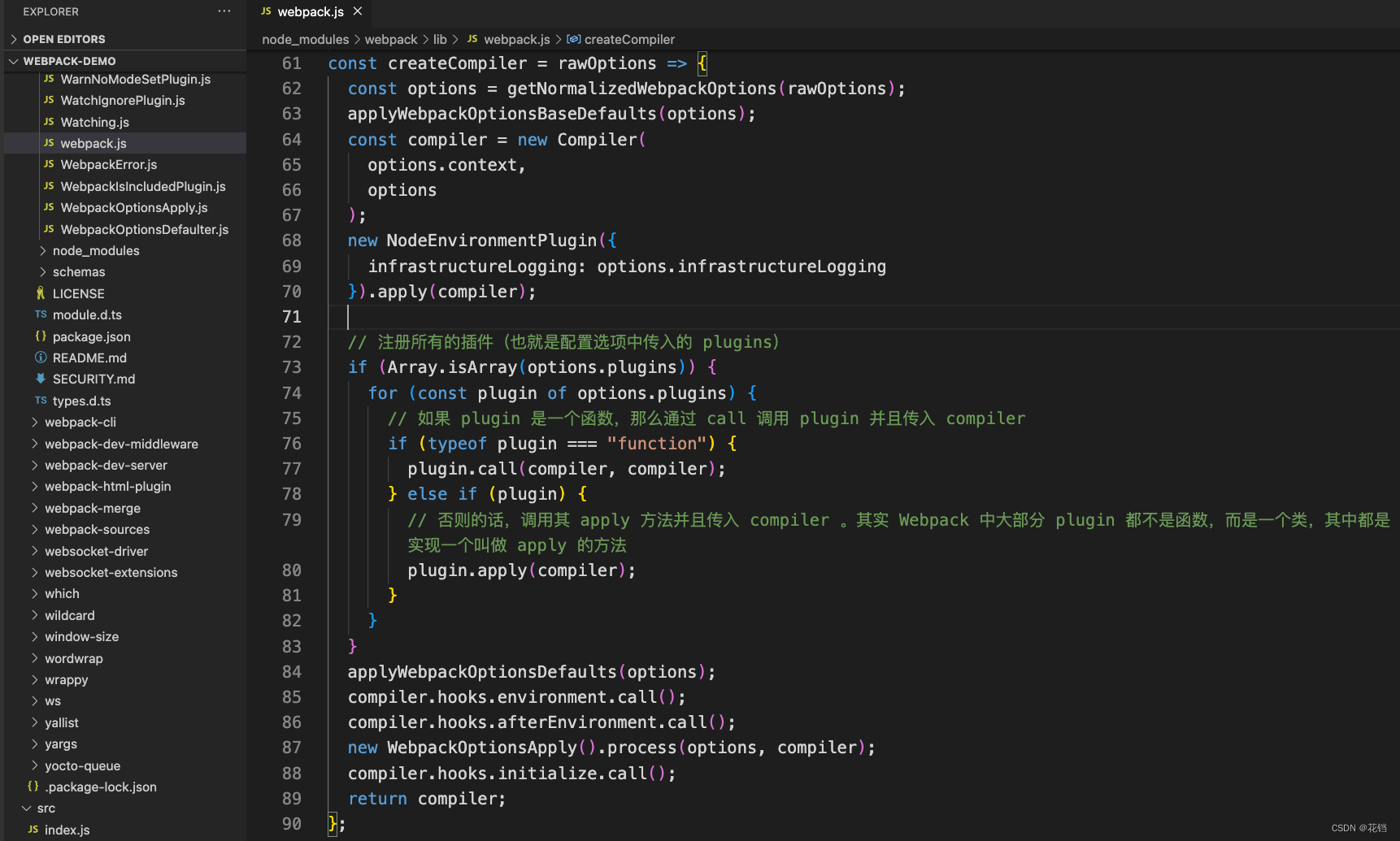Click NodeEnvironmentPlugin on line 68
This screenshot has height=841, width=1400.
click(x=492, y=241)
